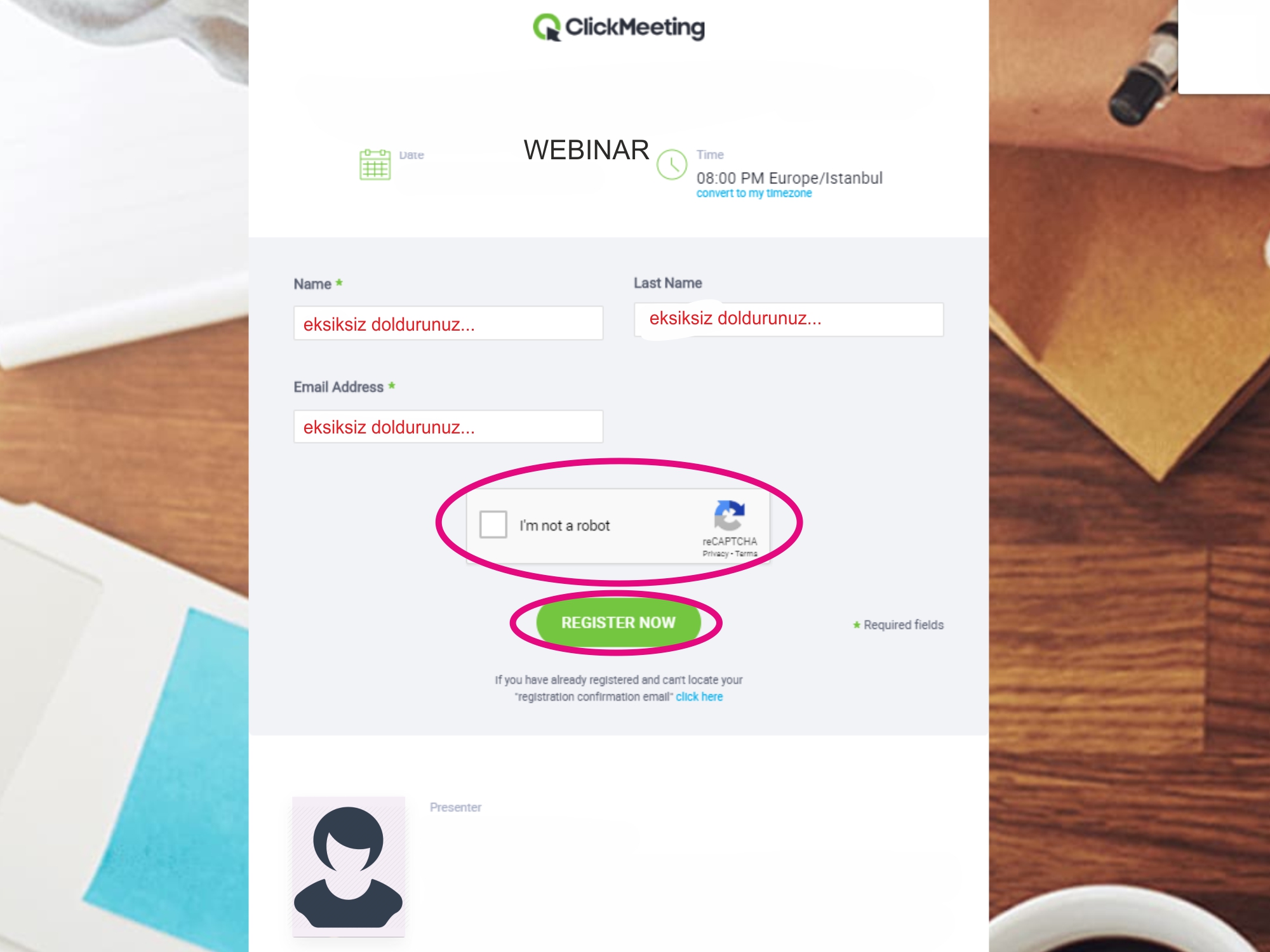Click the green clock Time icon
1270x952 pixels.
click(x=672, y=164)
